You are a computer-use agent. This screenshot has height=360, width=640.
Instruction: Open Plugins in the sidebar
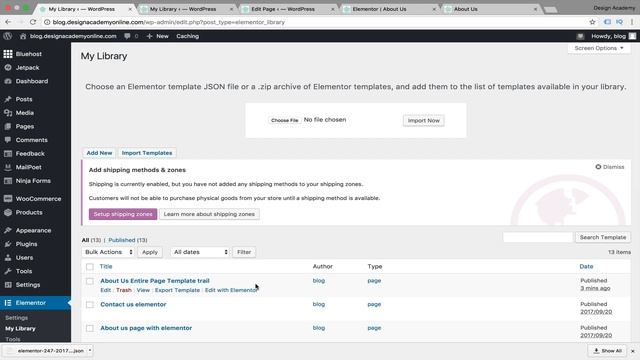tap(26, 244)
